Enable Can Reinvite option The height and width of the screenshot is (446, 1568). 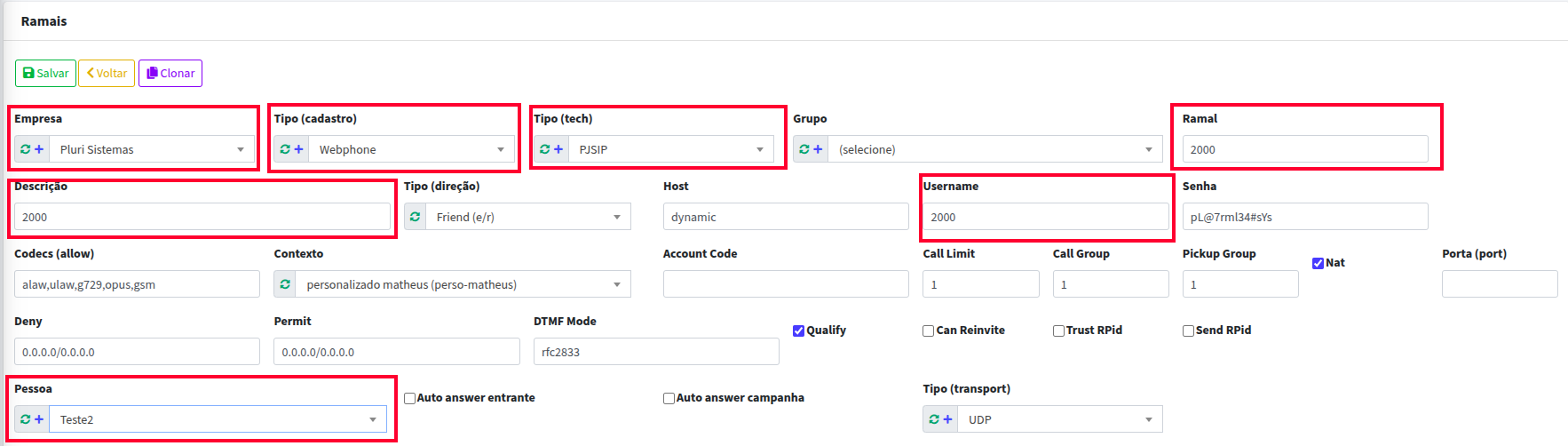click(928, 331)
